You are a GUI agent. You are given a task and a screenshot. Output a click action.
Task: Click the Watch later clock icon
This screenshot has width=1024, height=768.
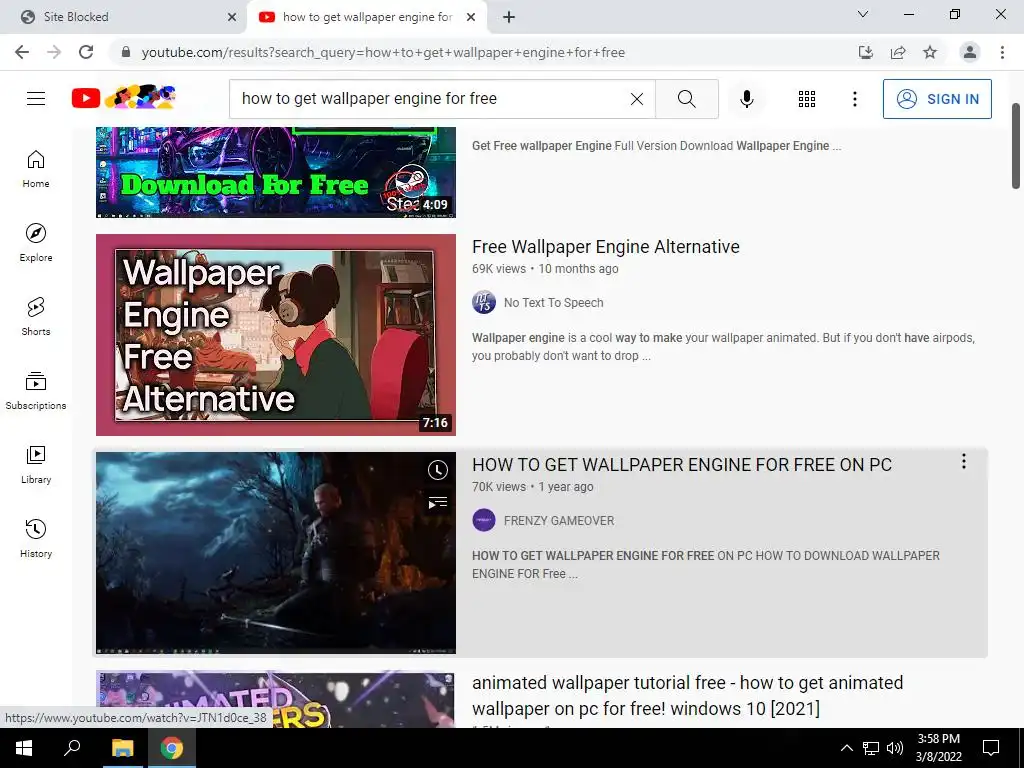tap(438, 470)
